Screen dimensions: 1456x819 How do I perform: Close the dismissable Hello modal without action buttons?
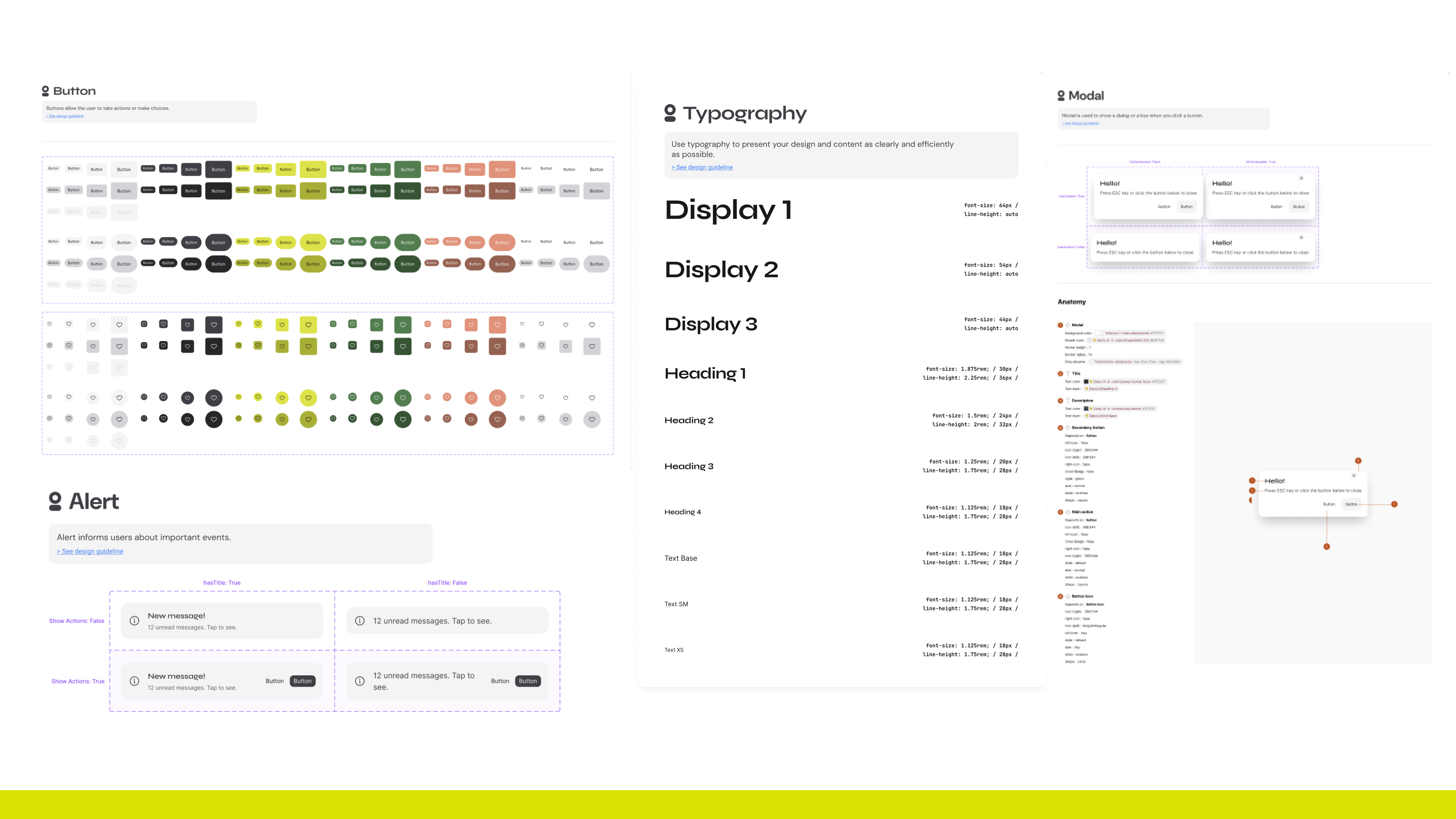(1301, 237)
